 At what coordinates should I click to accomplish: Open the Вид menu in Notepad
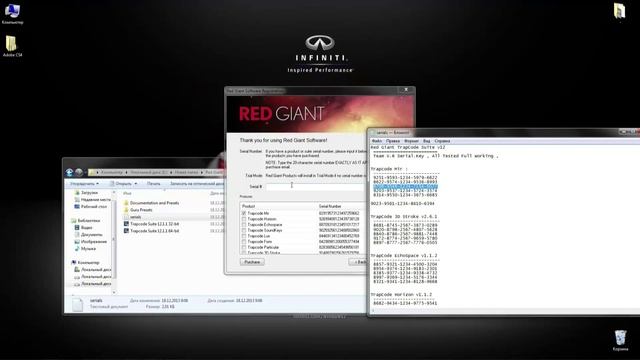click(x=427, y=141)
